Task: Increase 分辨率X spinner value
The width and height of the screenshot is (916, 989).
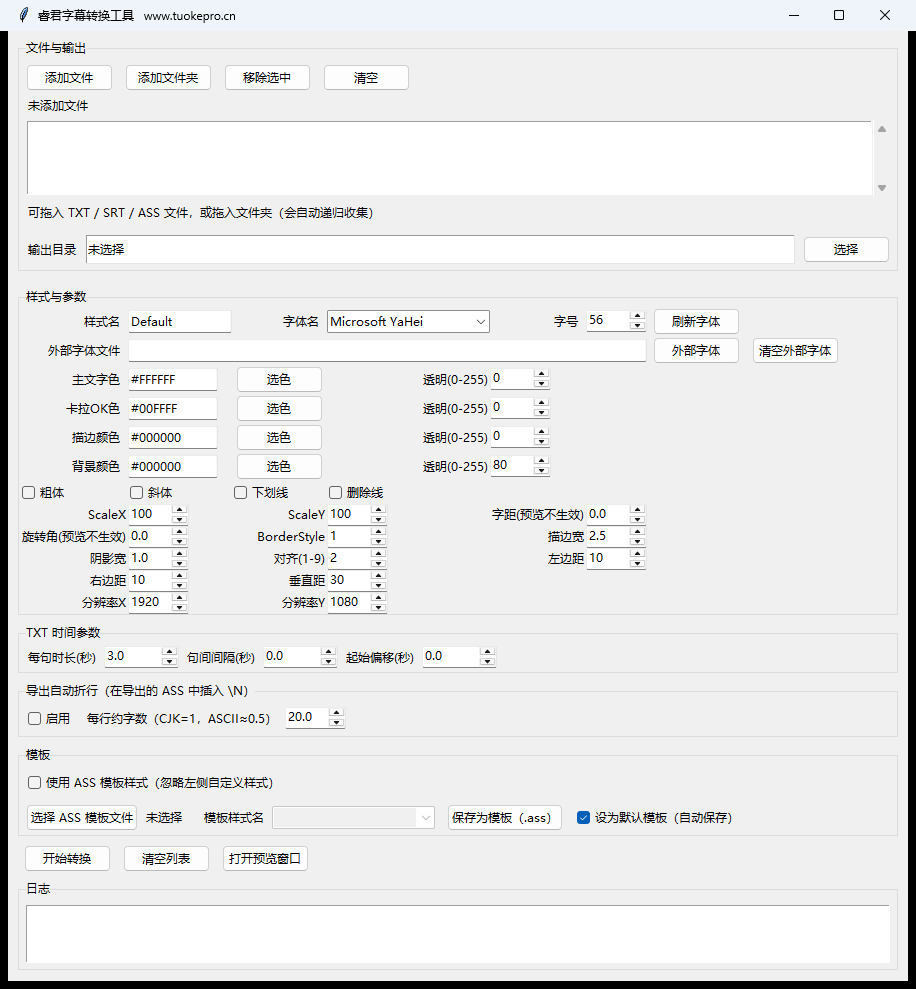Action: click(180, 597)
